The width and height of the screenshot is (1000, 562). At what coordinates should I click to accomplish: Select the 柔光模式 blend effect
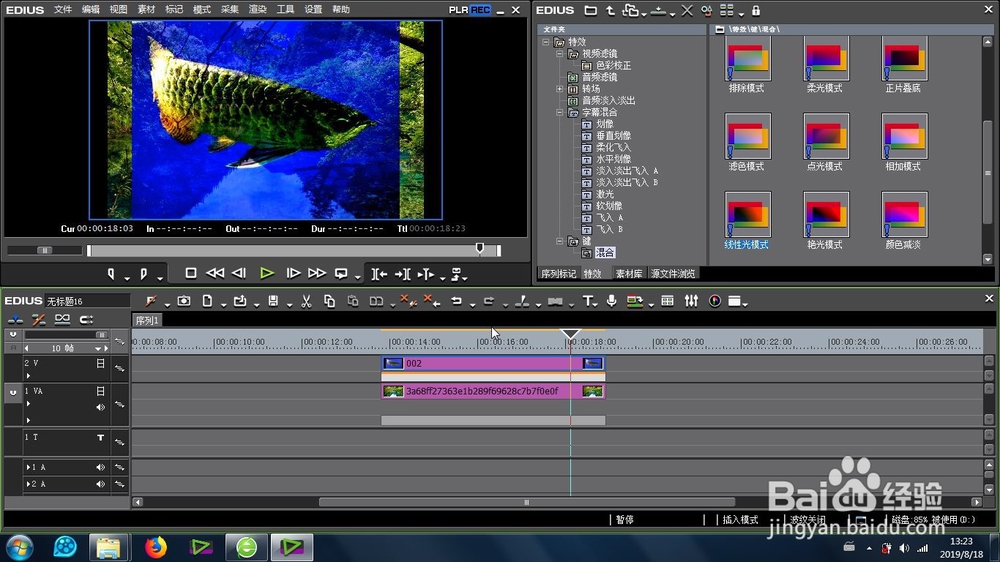click(x=825, y=66)
